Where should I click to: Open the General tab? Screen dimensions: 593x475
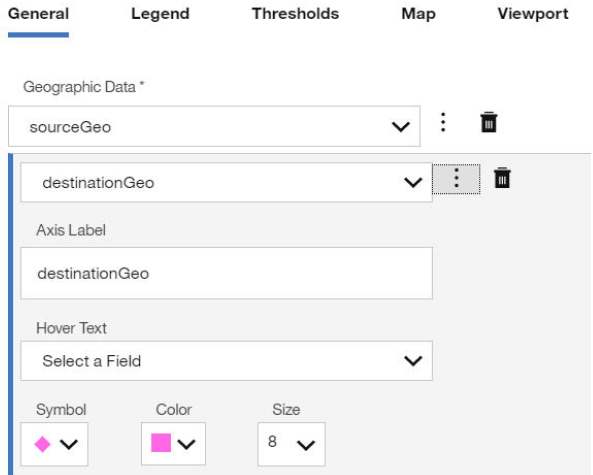coord(38,14)
